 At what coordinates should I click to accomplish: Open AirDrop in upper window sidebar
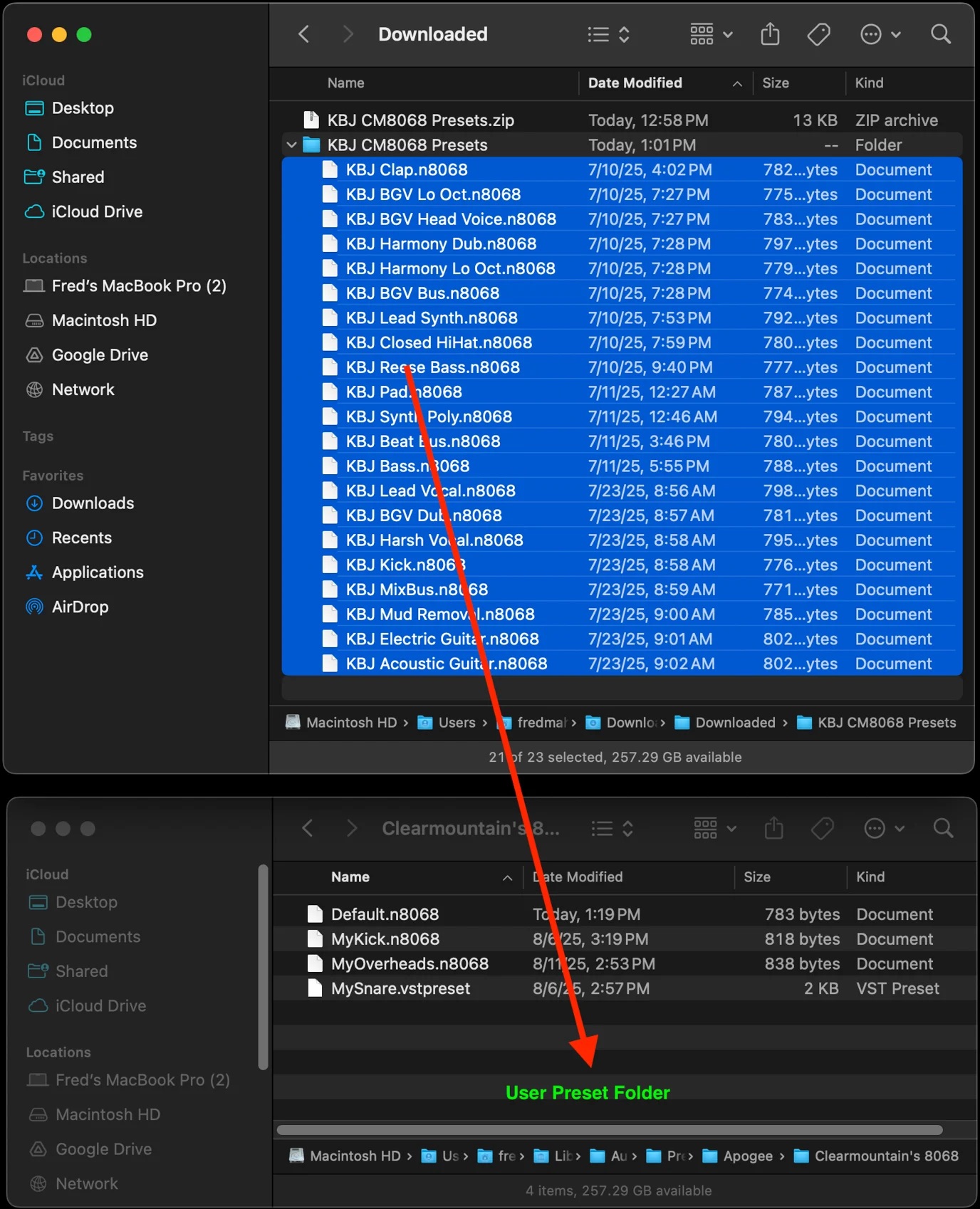[x=66, y=607]
